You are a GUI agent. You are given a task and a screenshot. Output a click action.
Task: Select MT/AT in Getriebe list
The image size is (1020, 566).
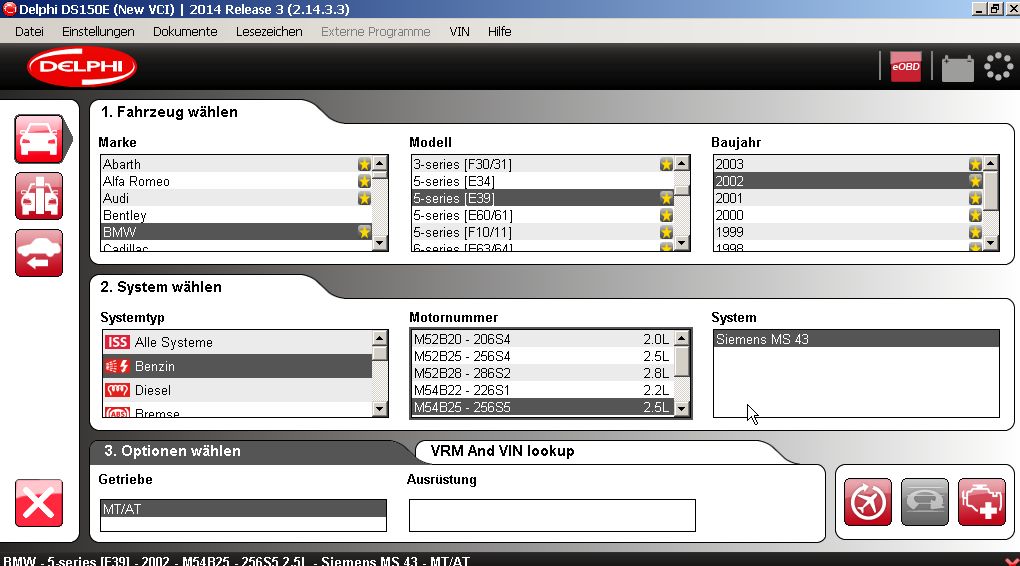coord(243,509)
